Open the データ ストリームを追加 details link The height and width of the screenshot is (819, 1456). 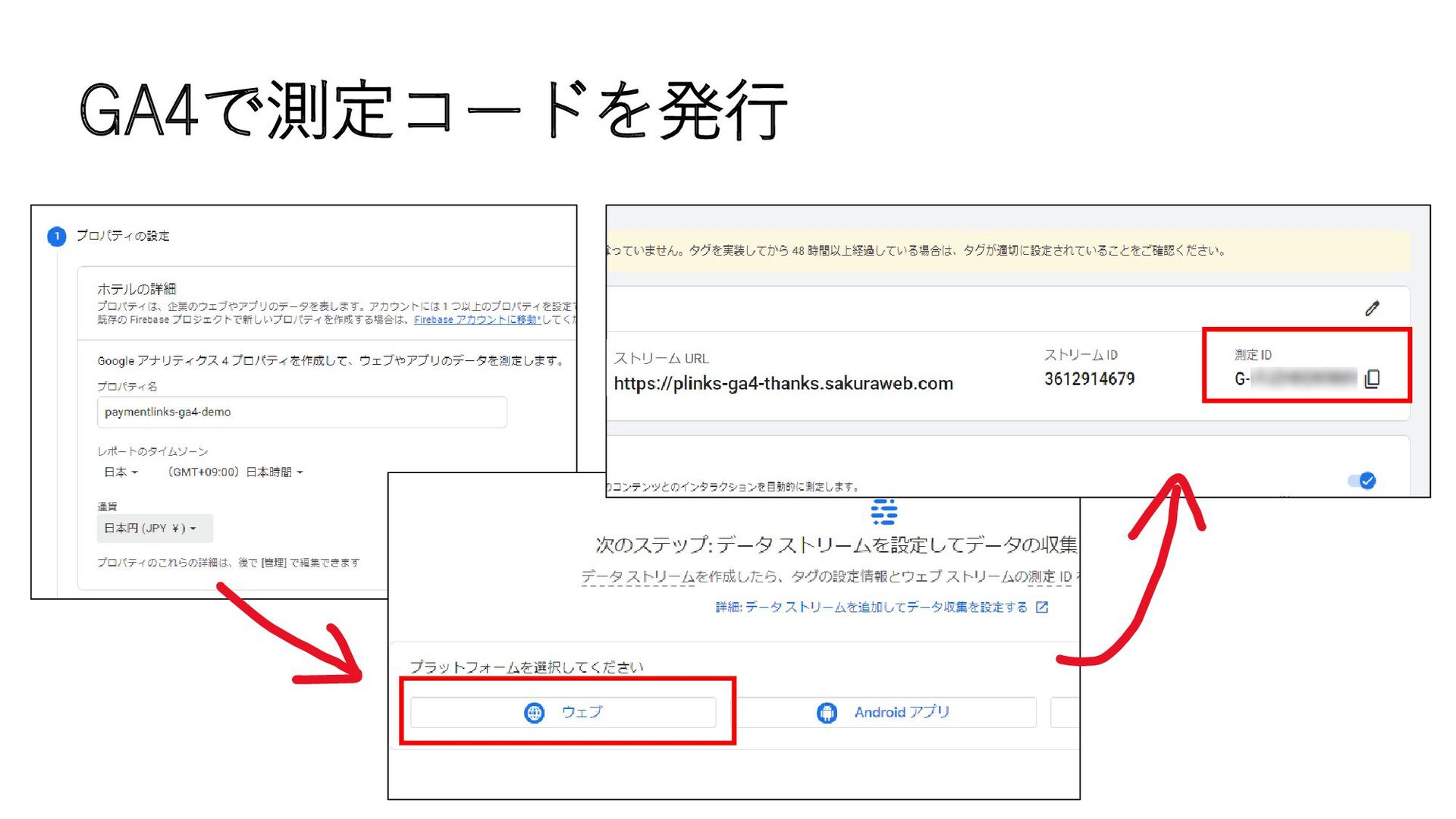pos(882,607)
